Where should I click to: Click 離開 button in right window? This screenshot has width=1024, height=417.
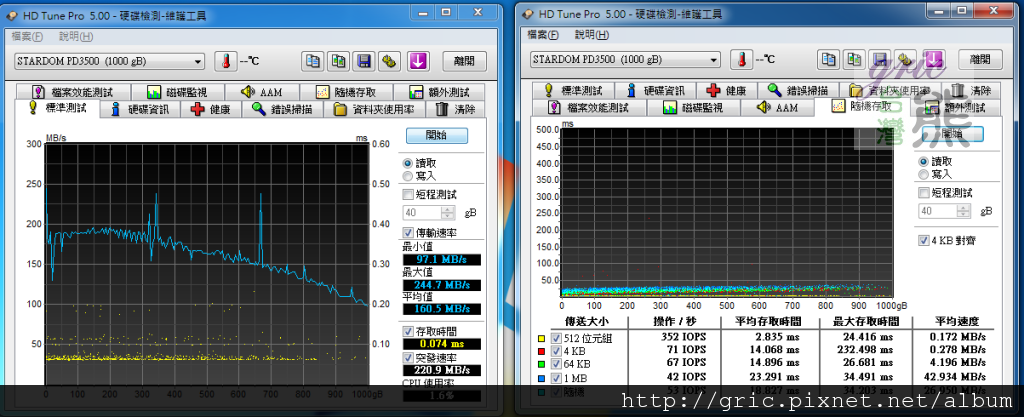click(x=981, y=59)
